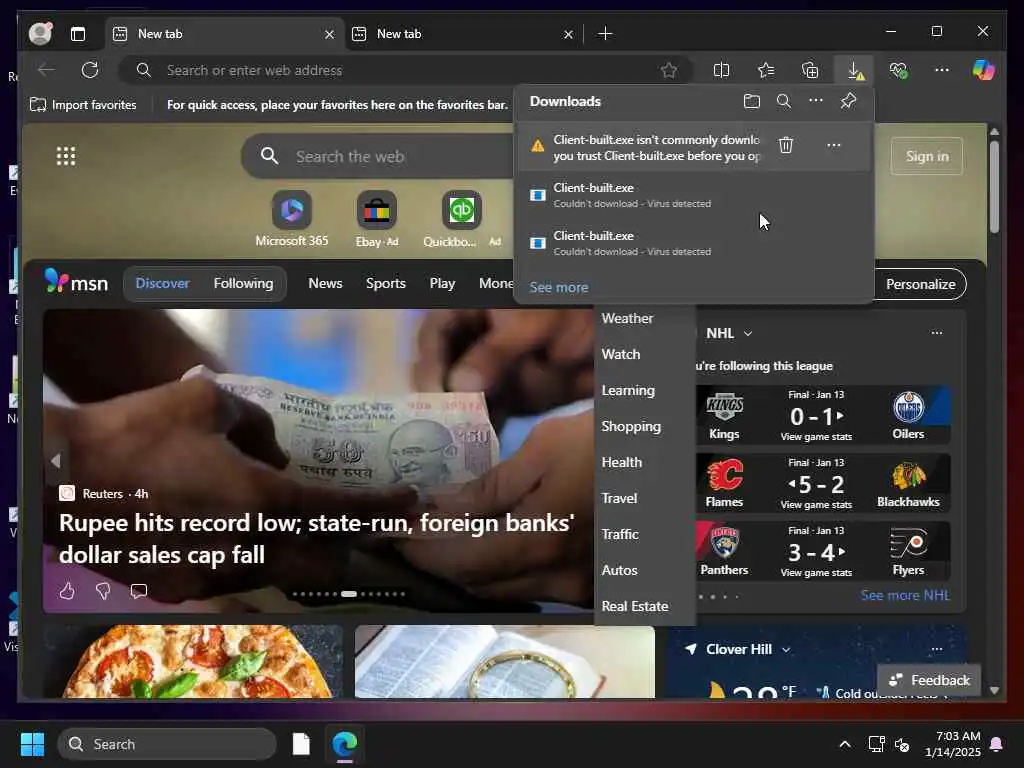Open NHL card more options
This screenshot has width=1024, height=768.
[x=936, y=333]
